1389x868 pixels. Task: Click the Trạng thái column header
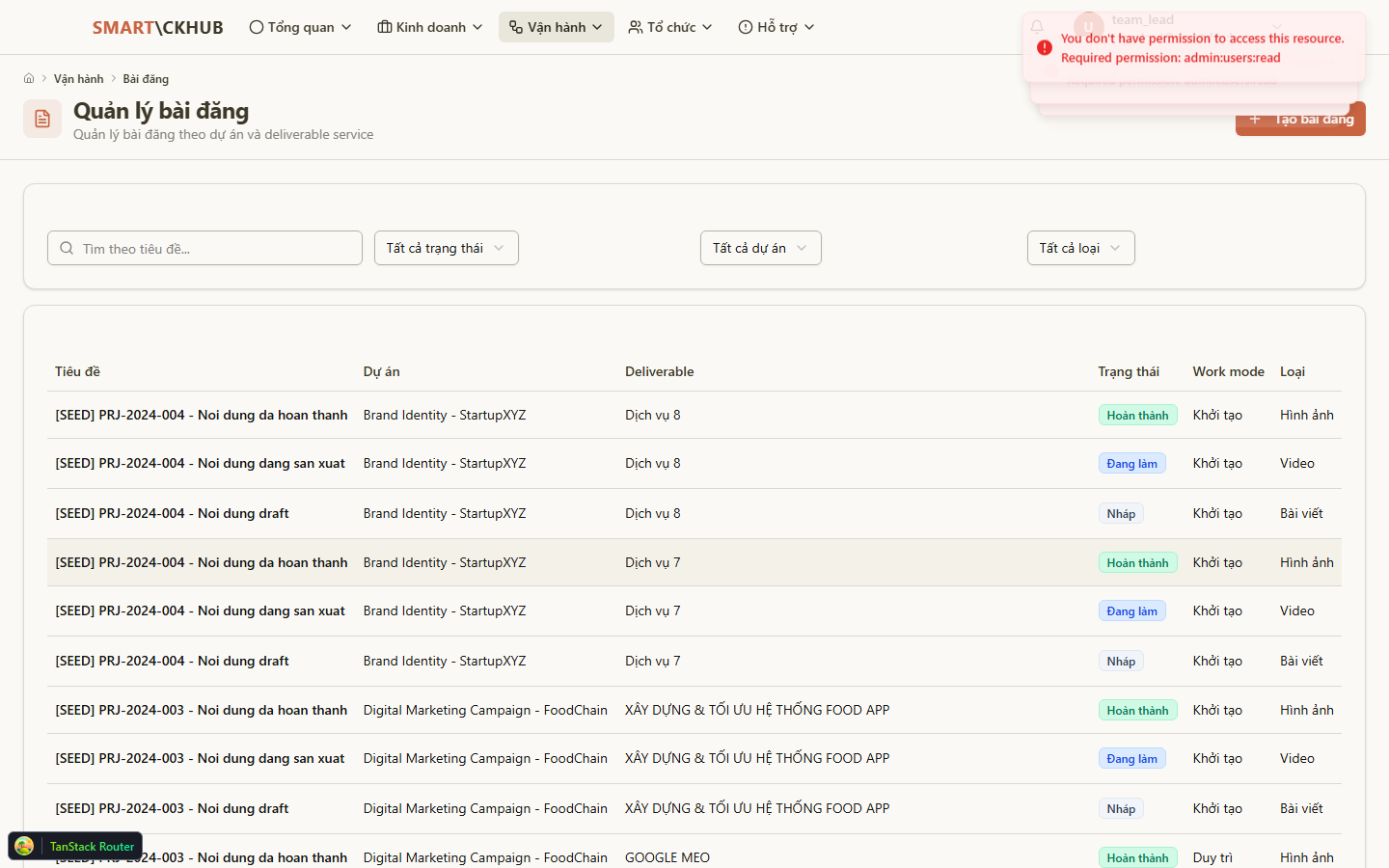coord(1128,371)
